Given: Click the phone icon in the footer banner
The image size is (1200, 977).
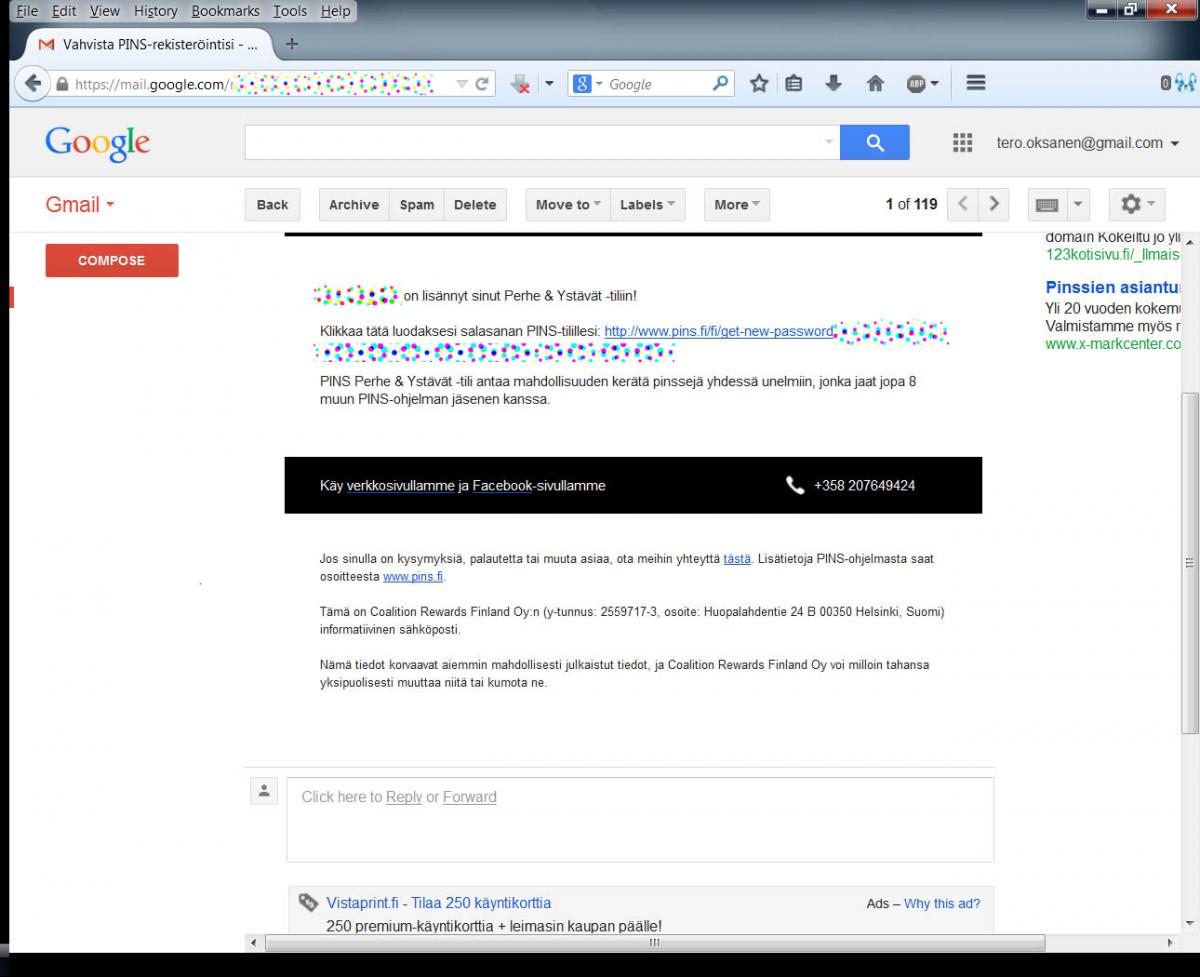Looking at the screenshot, I should tap(795, 485).
